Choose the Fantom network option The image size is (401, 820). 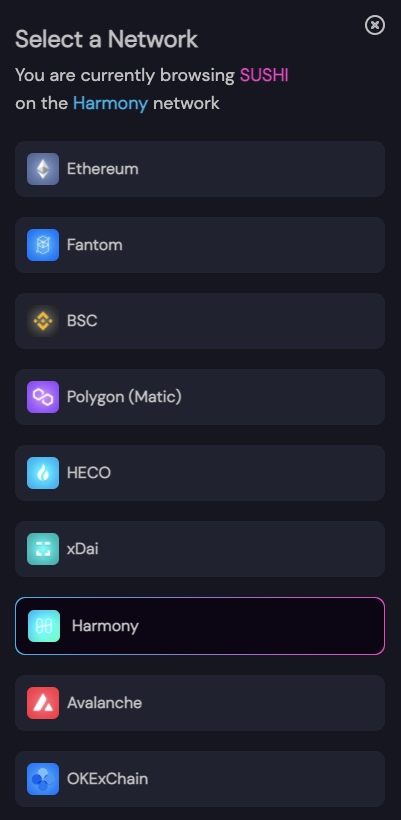(x=200, y=245)
